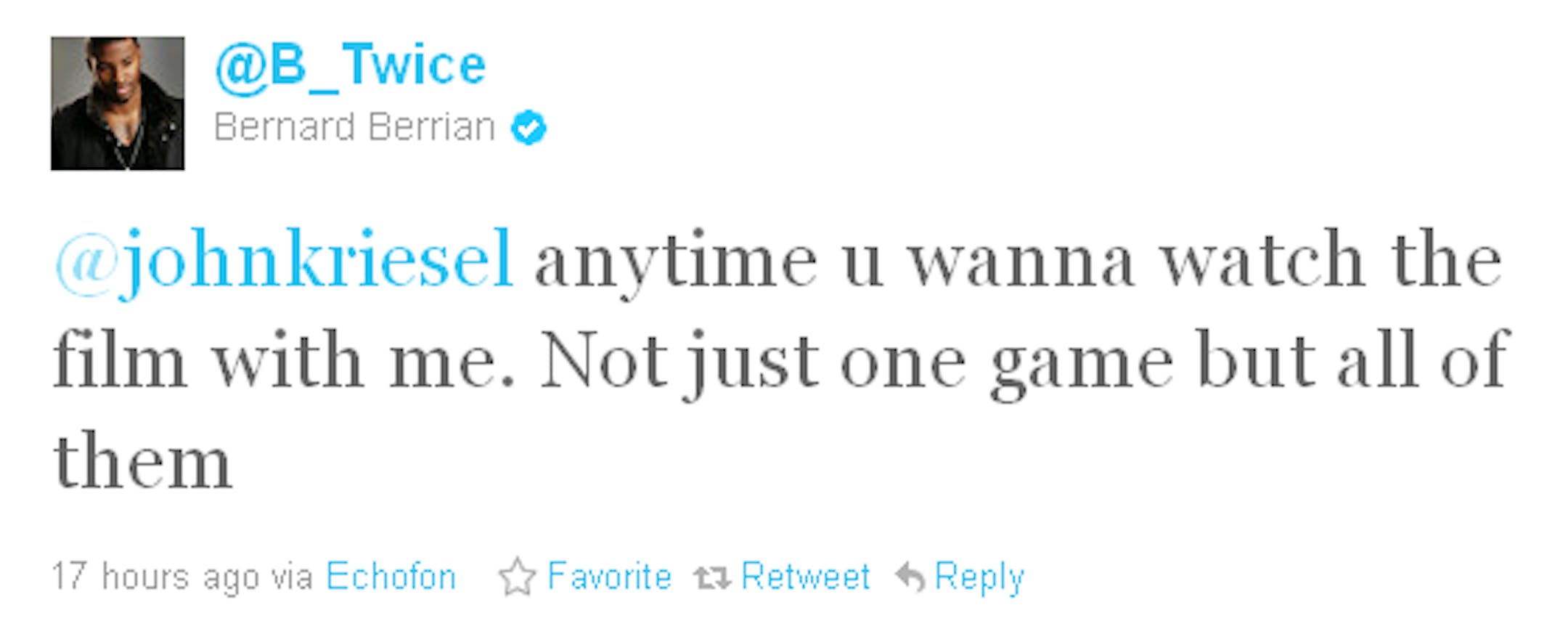Retweet using the Retweet text link
Image resolution: width=1568 pixels, height=634 pixels.
pyautogui.click(x=805, y=577)
